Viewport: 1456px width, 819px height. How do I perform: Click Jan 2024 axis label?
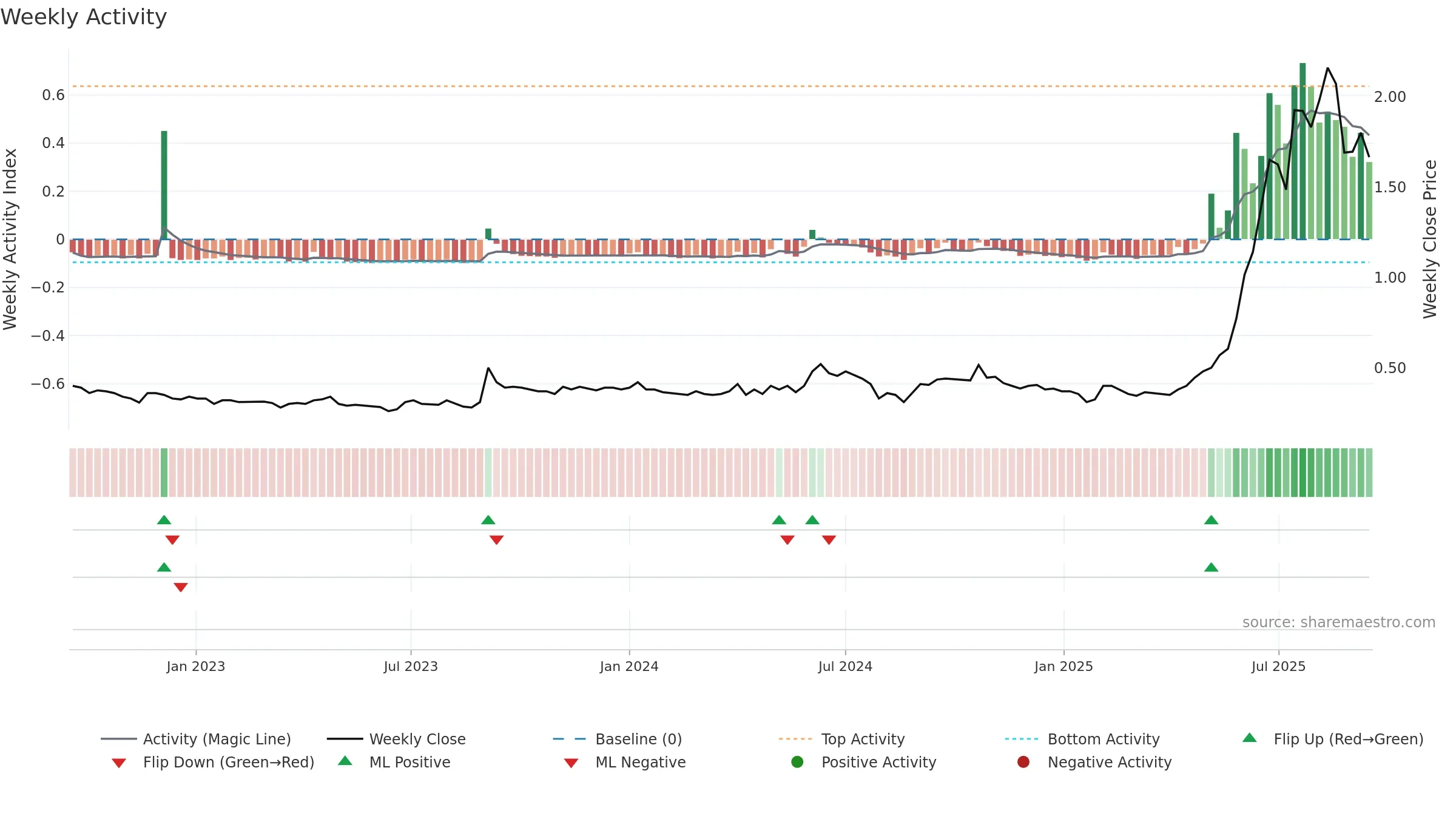629,666
